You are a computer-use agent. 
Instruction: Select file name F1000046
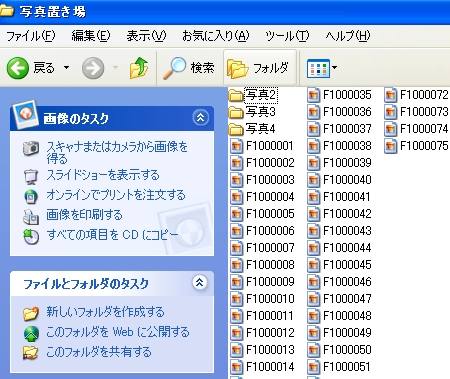[x=347, y=282]
